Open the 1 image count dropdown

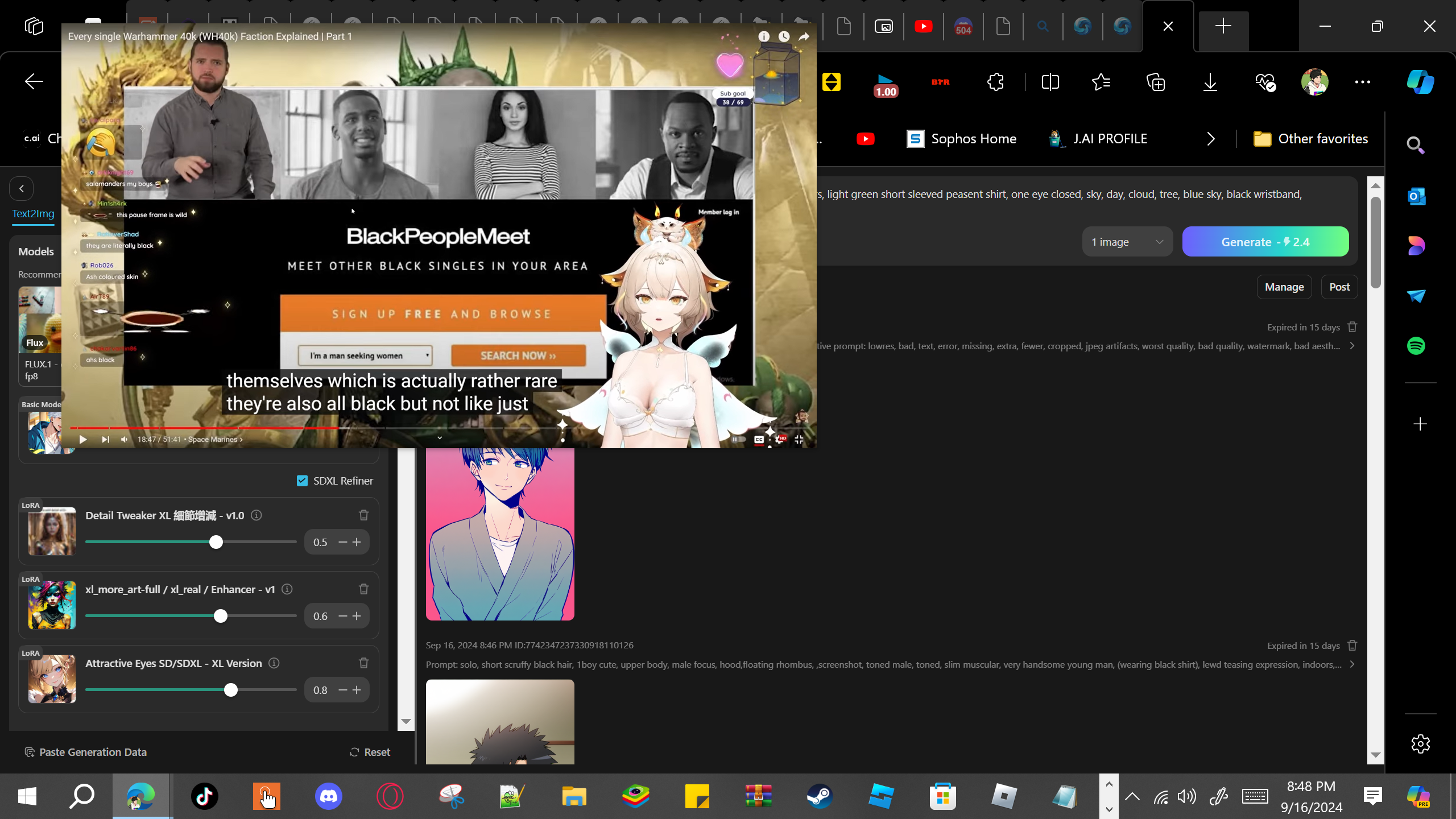point(1127,242)
